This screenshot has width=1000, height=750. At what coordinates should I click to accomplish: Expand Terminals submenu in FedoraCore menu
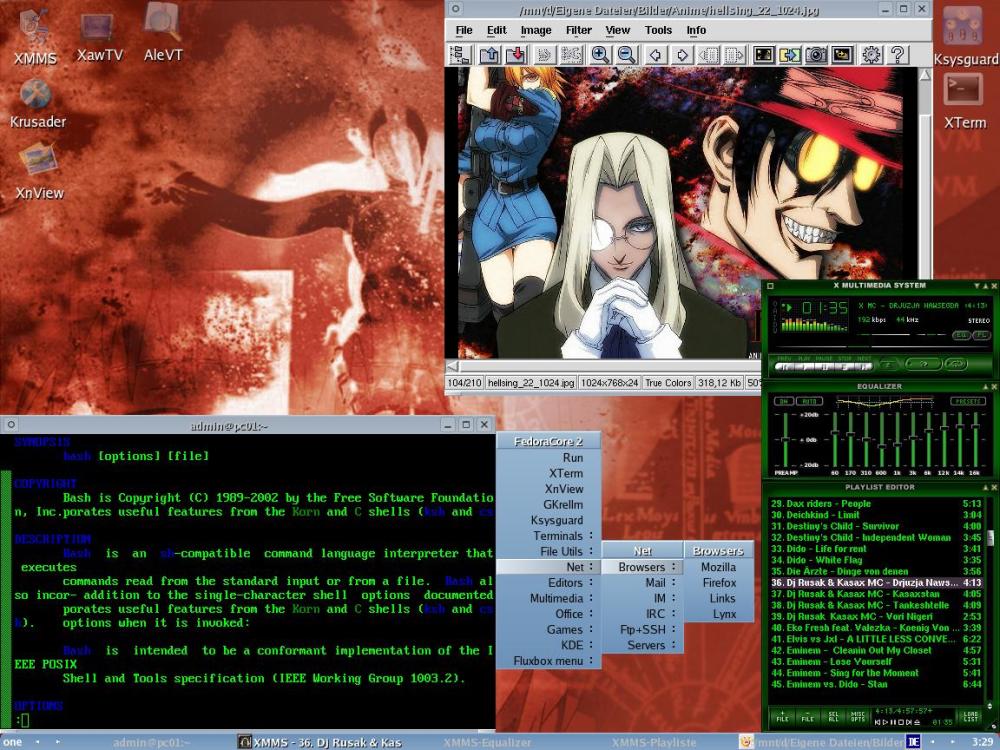click(548, 536)
